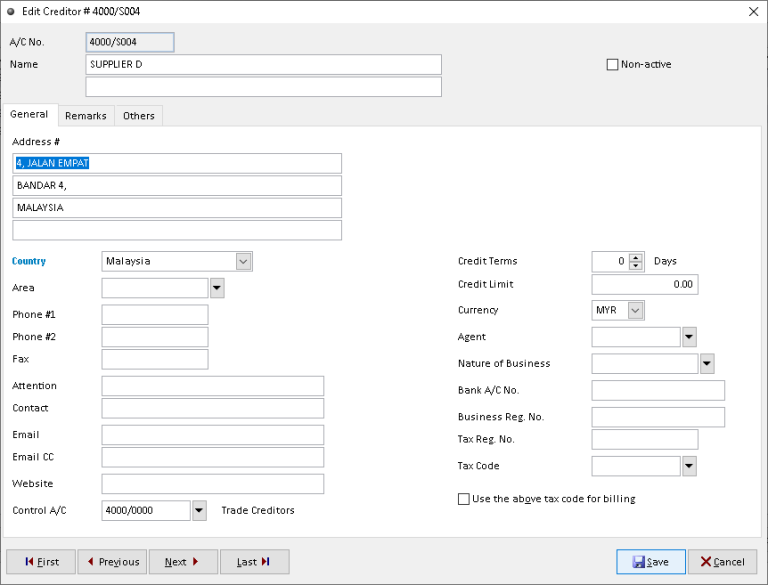Click the Nature of Business field
Screen dimensions: 768x585
click(645, 364)
